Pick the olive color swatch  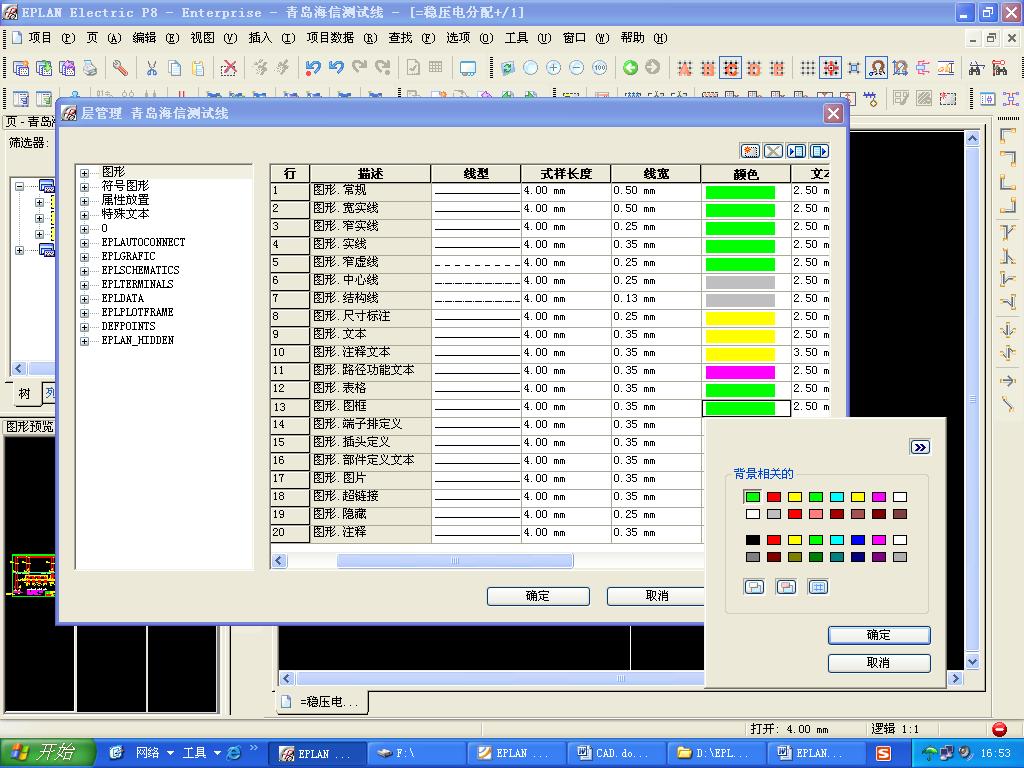tap(795, 557)
